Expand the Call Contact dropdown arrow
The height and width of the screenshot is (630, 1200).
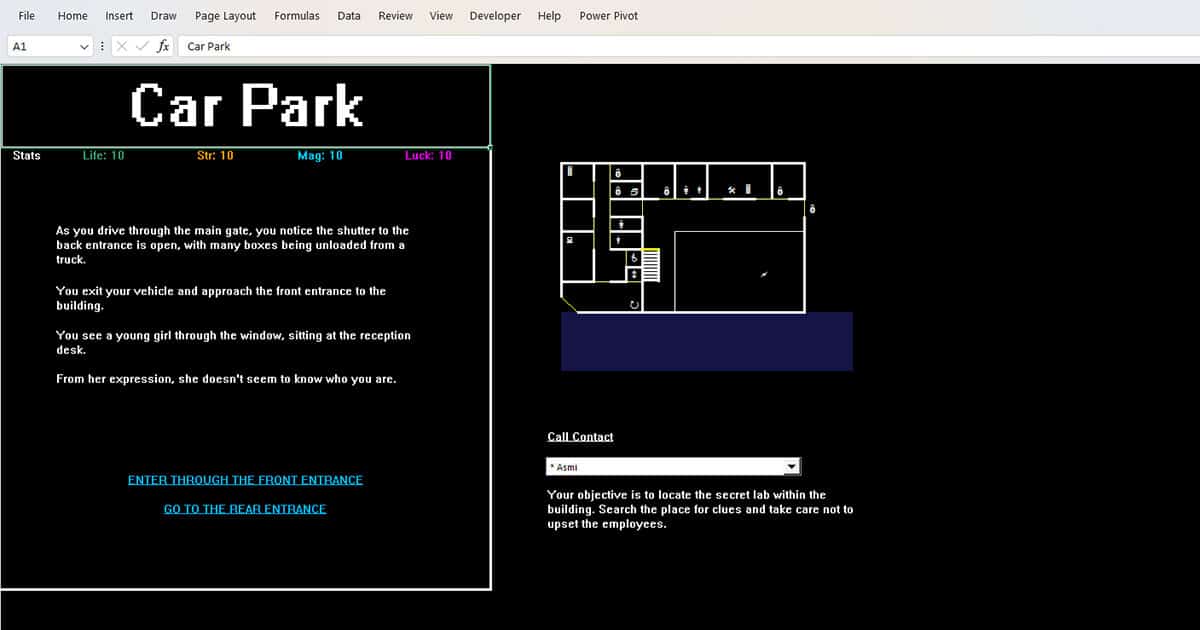(792, 467)
